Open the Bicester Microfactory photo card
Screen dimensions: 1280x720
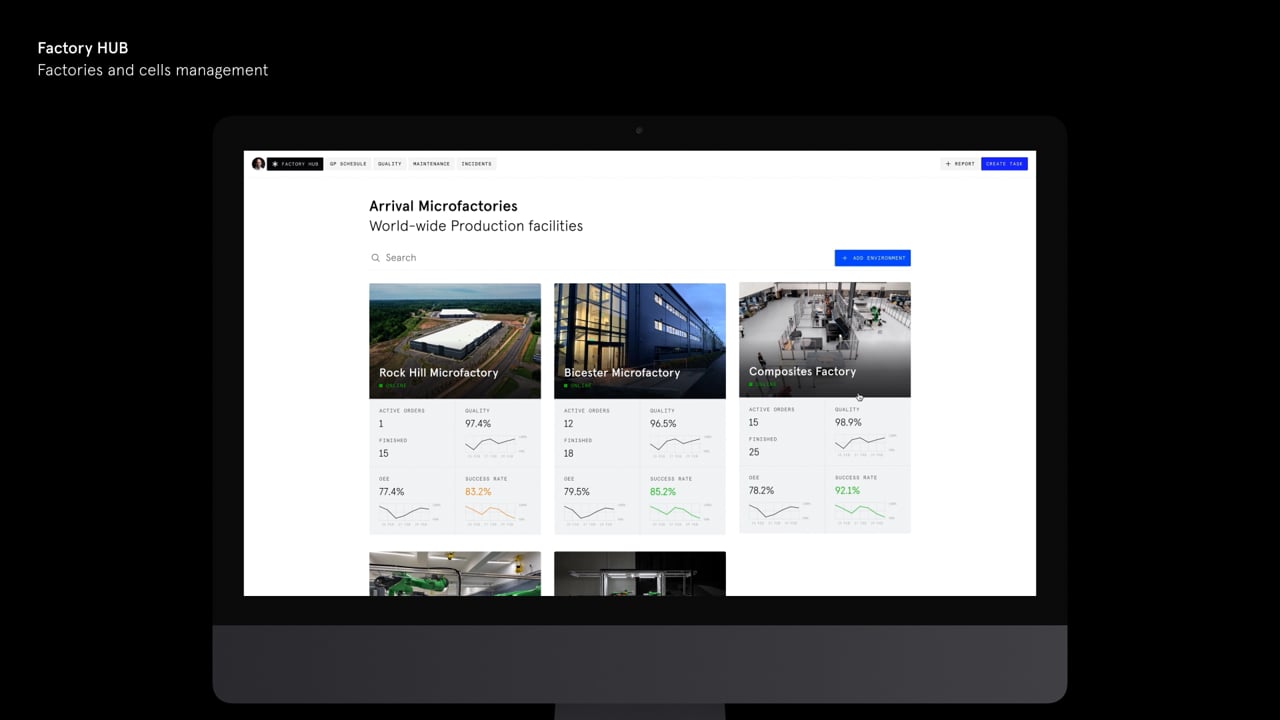(640, 341)
